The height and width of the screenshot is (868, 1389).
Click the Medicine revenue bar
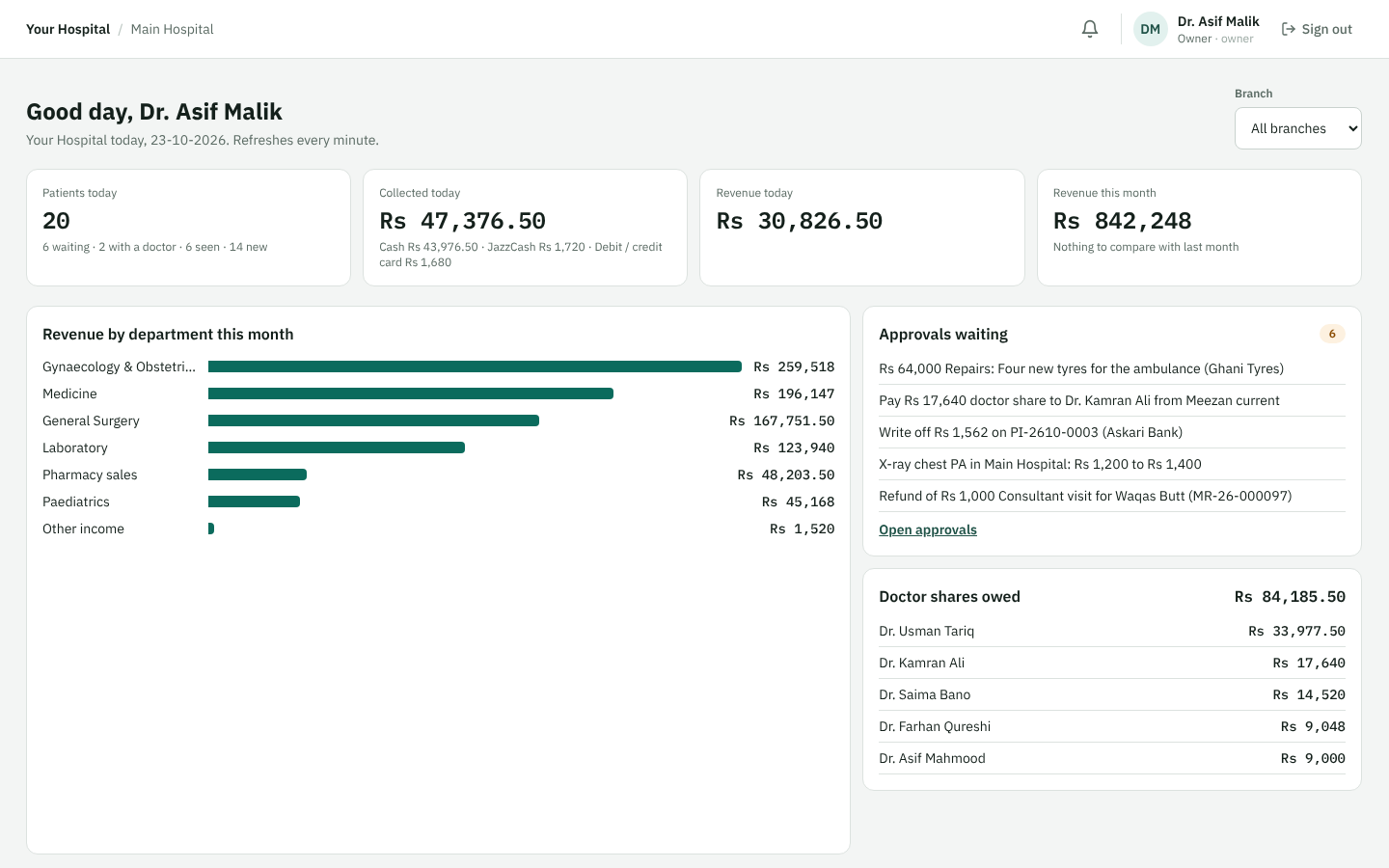(411, 393)
